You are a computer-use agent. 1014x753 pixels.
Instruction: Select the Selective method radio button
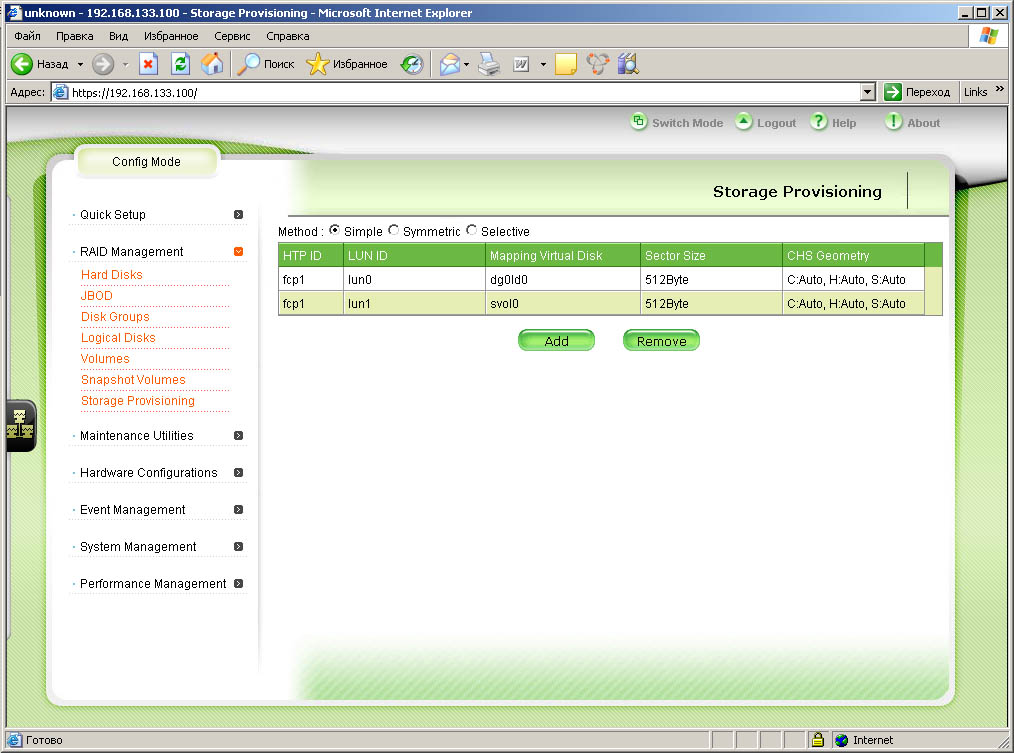click(x=471, y=230)
